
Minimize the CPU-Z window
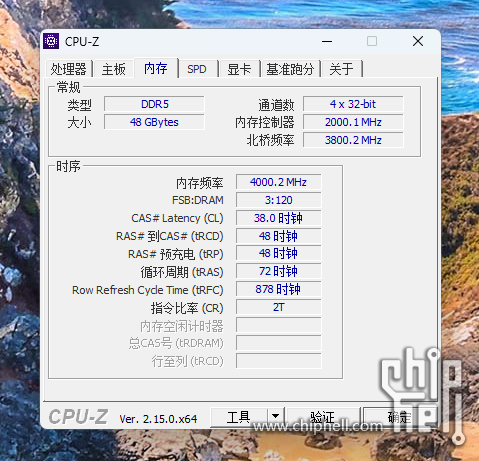327,41
